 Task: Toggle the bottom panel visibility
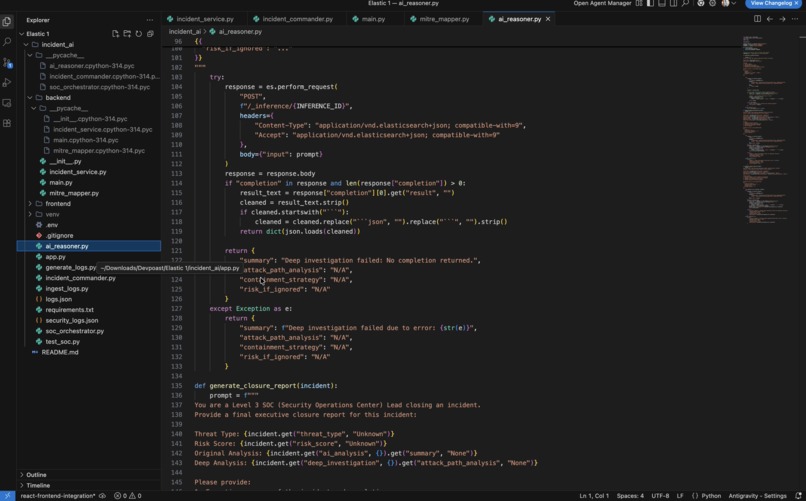coord(662,3)
